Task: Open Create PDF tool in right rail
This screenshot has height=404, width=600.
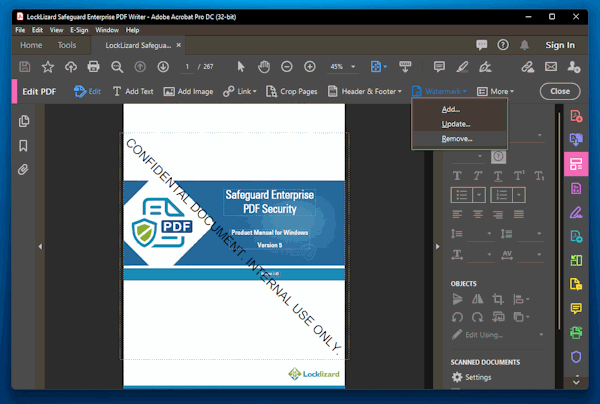Action: (x=576, y=116)
